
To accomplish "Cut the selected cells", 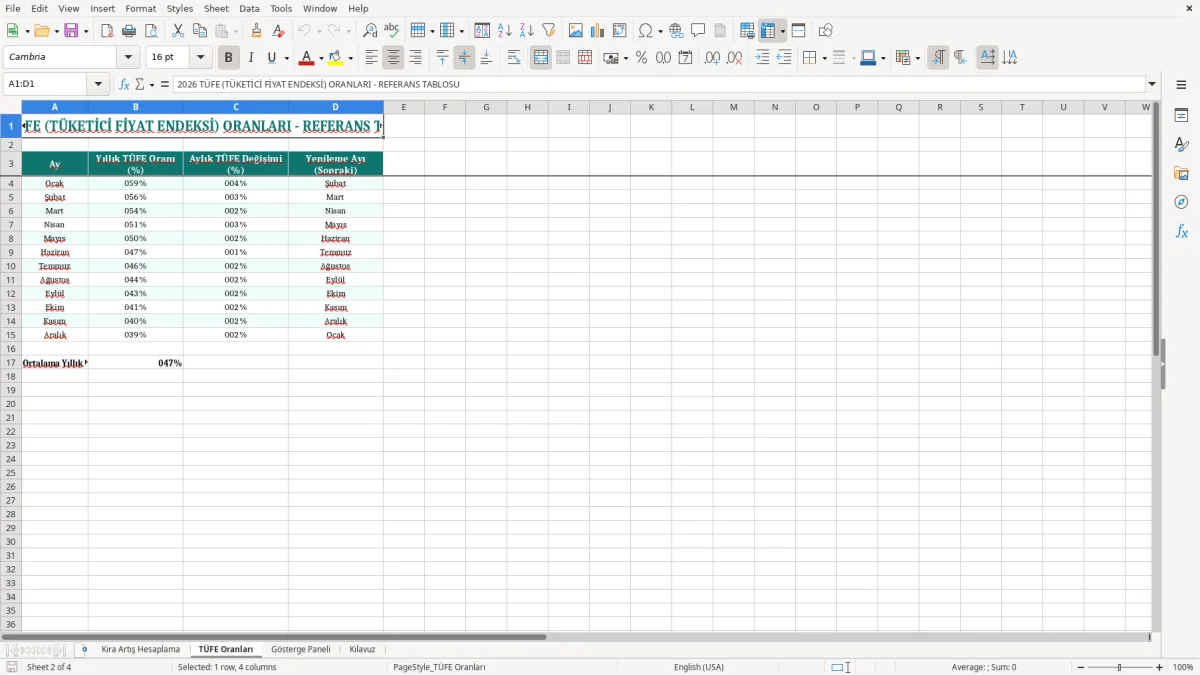I will 178,31.
